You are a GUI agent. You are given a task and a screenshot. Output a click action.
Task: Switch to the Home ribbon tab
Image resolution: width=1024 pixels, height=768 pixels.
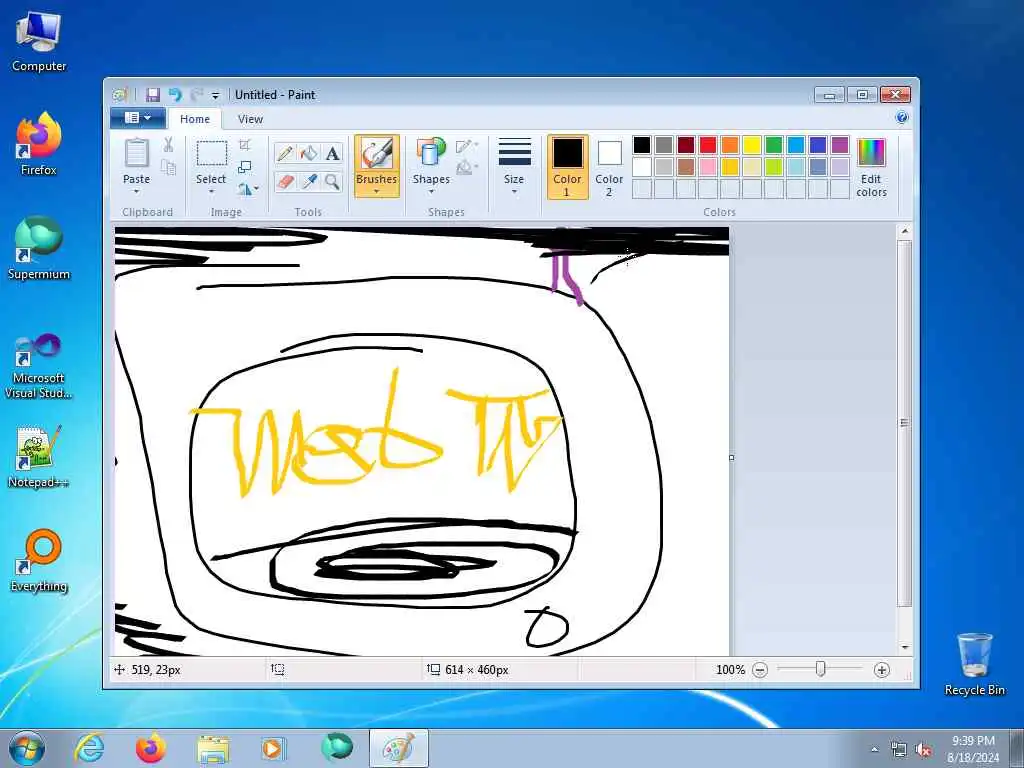tap(195, 119)
